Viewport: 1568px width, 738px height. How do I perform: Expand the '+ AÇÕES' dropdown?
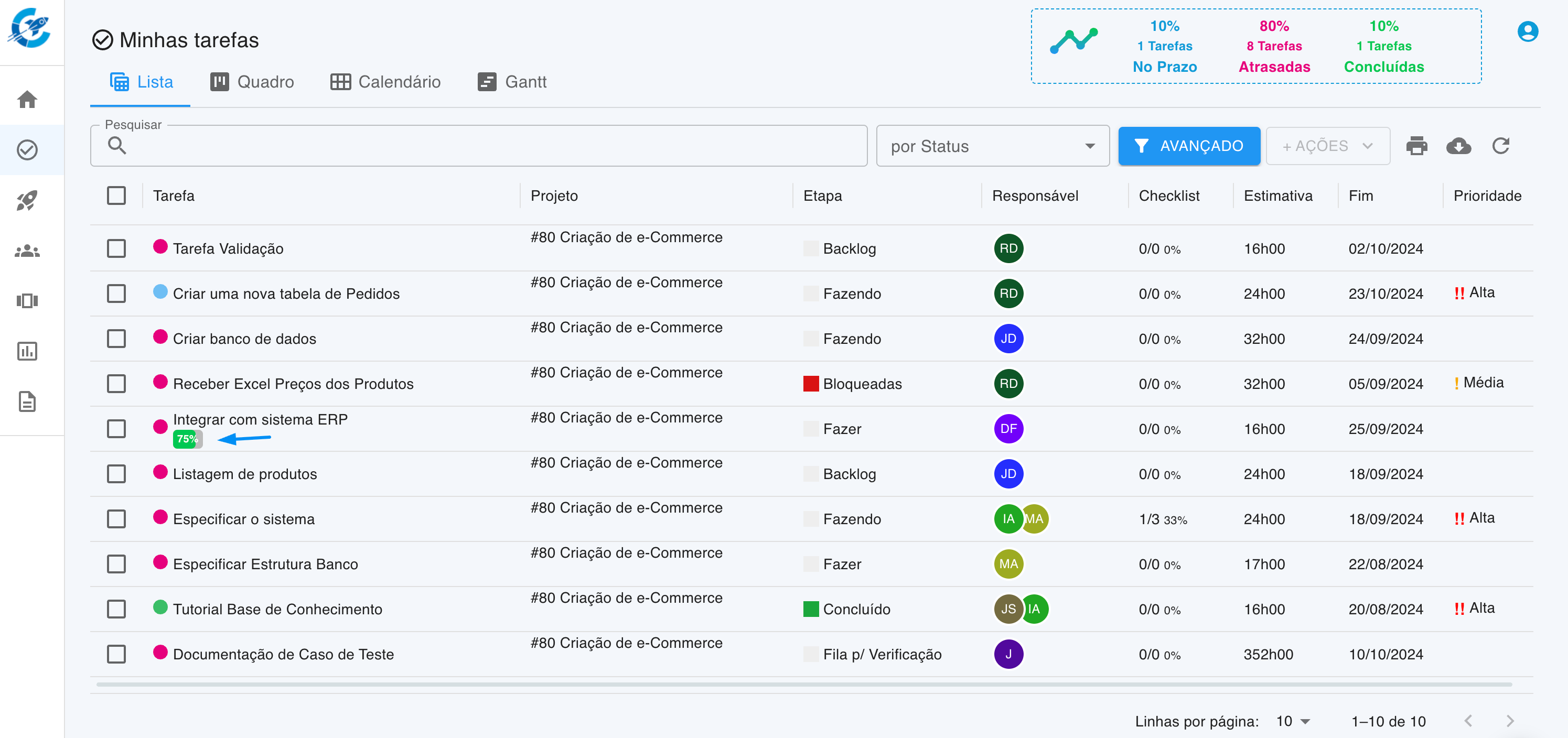click(x=1328, y=146)
